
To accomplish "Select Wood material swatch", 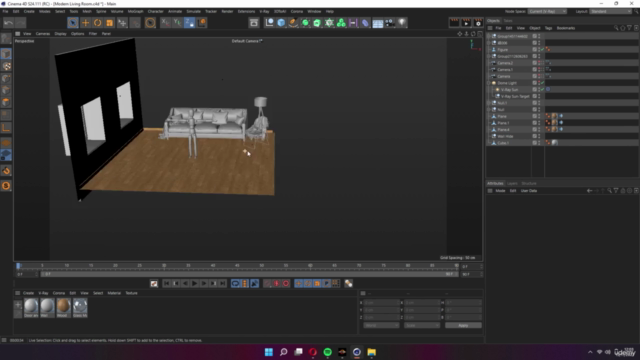I will 63,308.
